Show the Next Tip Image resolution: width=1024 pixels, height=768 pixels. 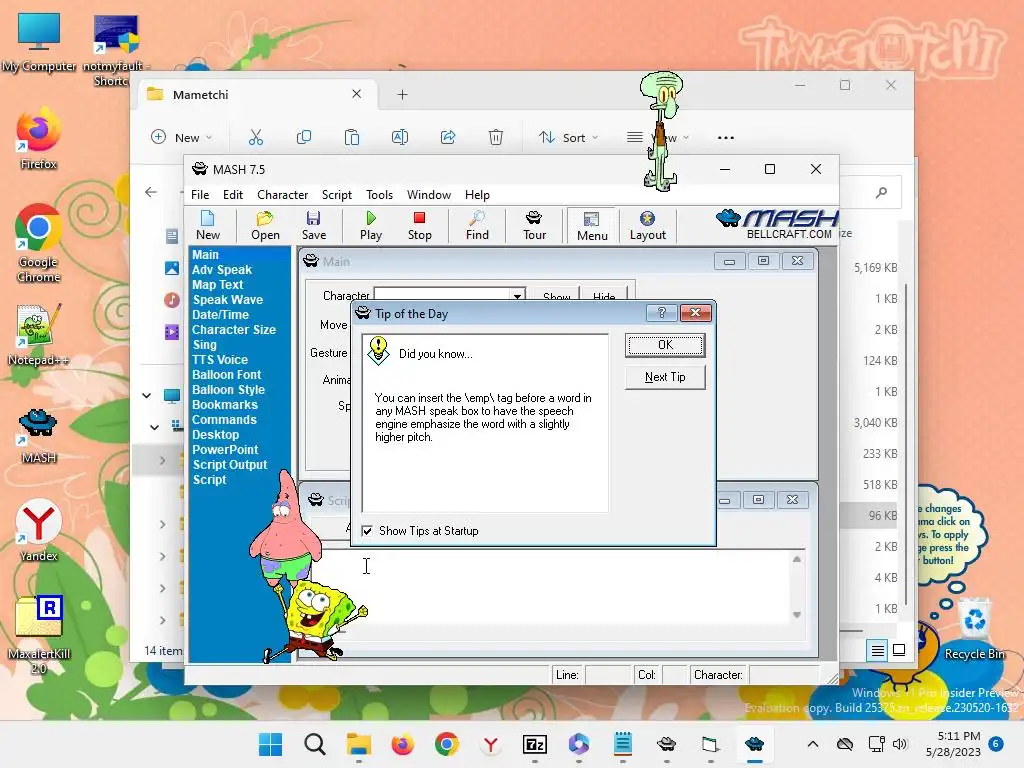(x=665, y=377)
